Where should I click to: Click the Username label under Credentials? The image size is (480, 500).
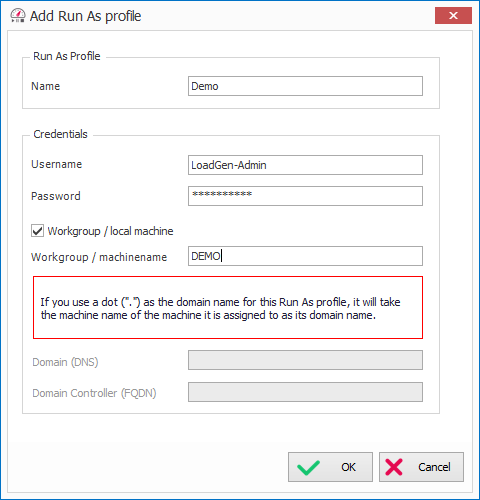coord(57,164)
